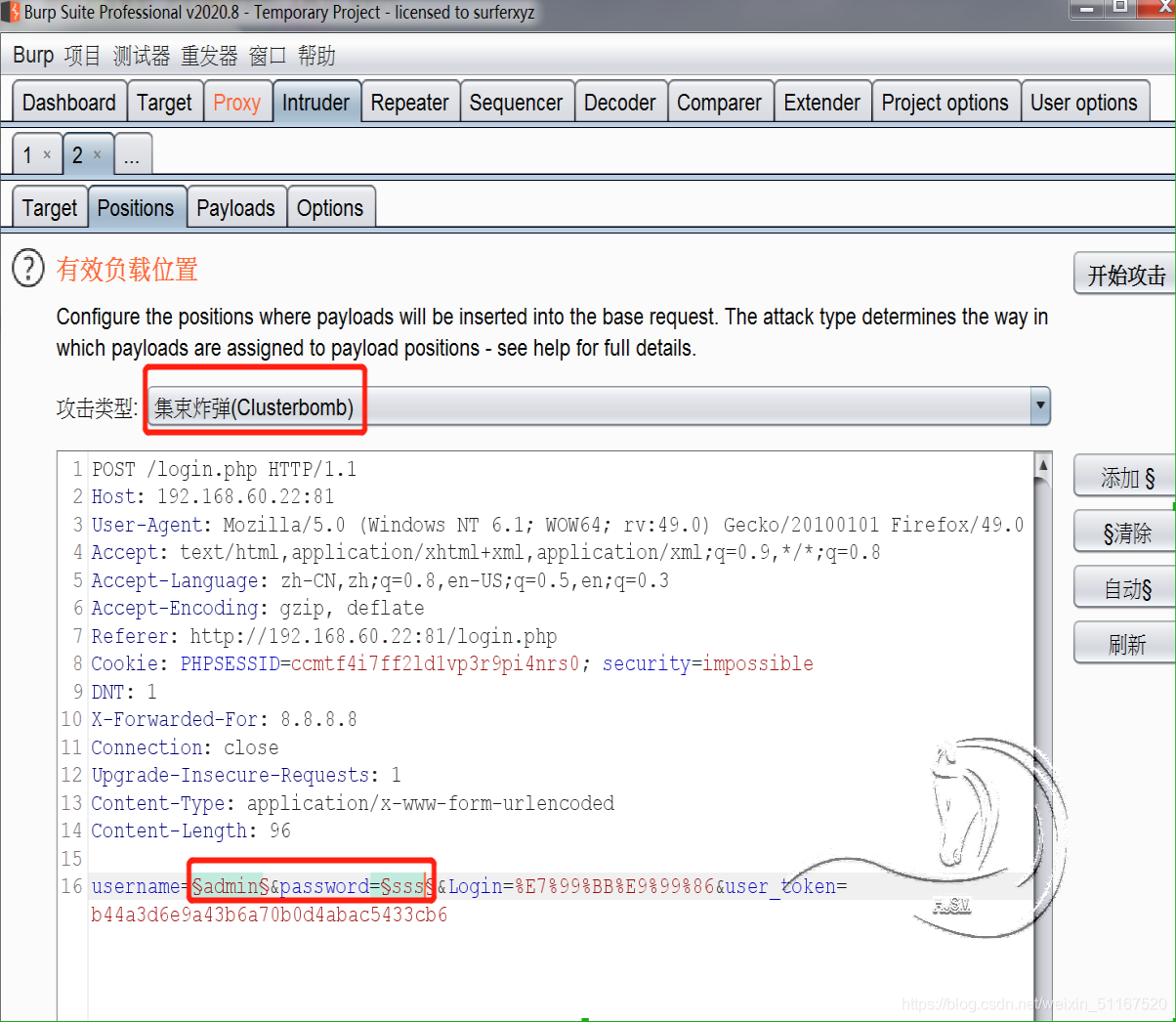
Task: Open the Payloads sub-tab
Action: pyautogui.click(x=235, y=207)
